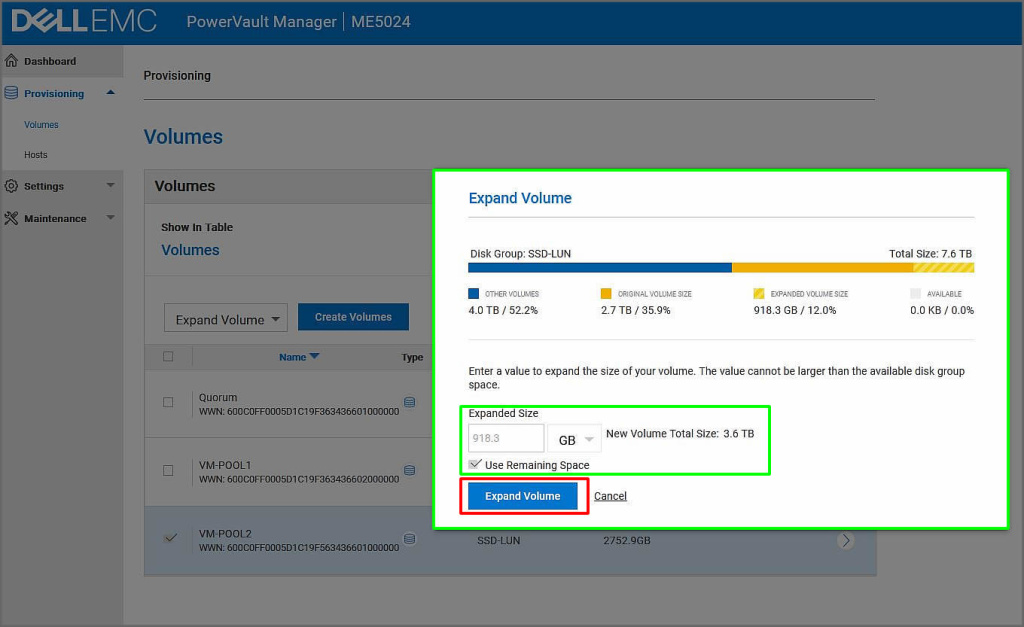
Task: Expand the Settings menu arrow in the sidebar
Action: click(110, 186)
